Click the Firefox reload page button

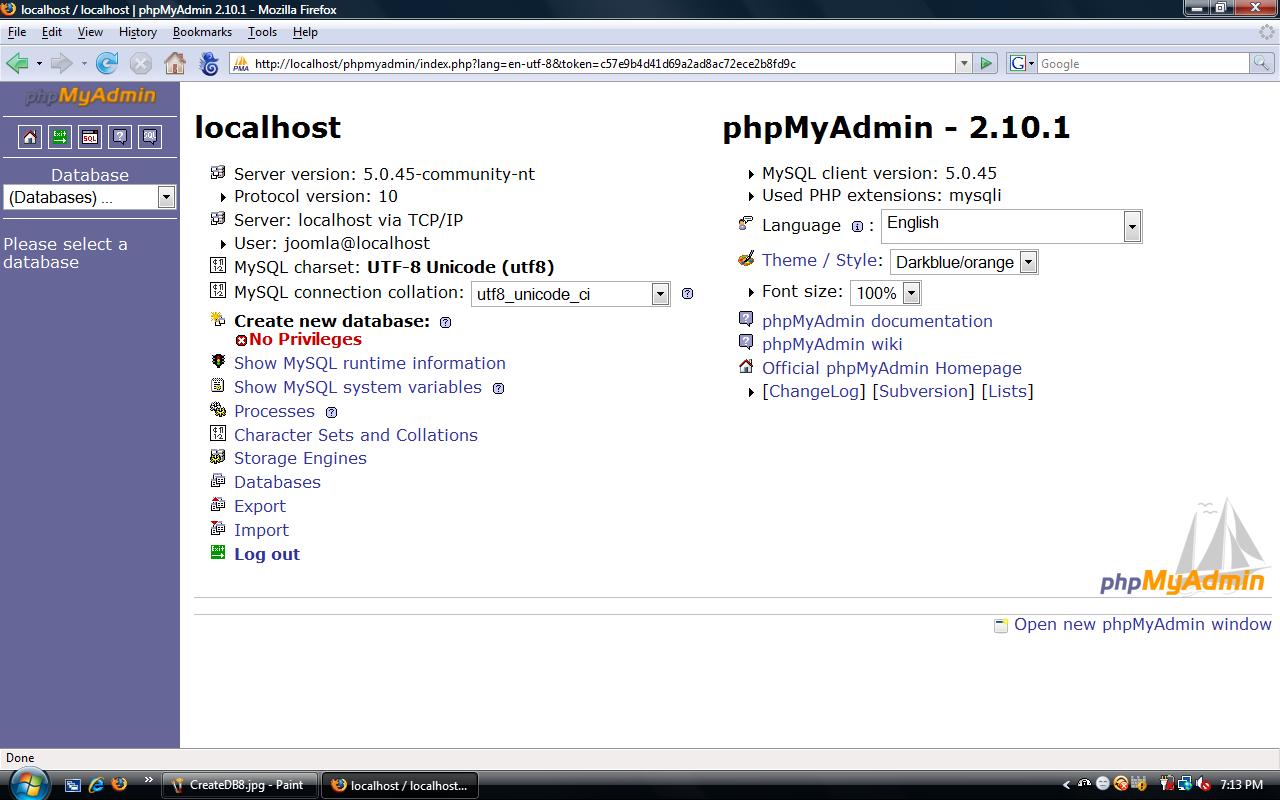point(107,64)
